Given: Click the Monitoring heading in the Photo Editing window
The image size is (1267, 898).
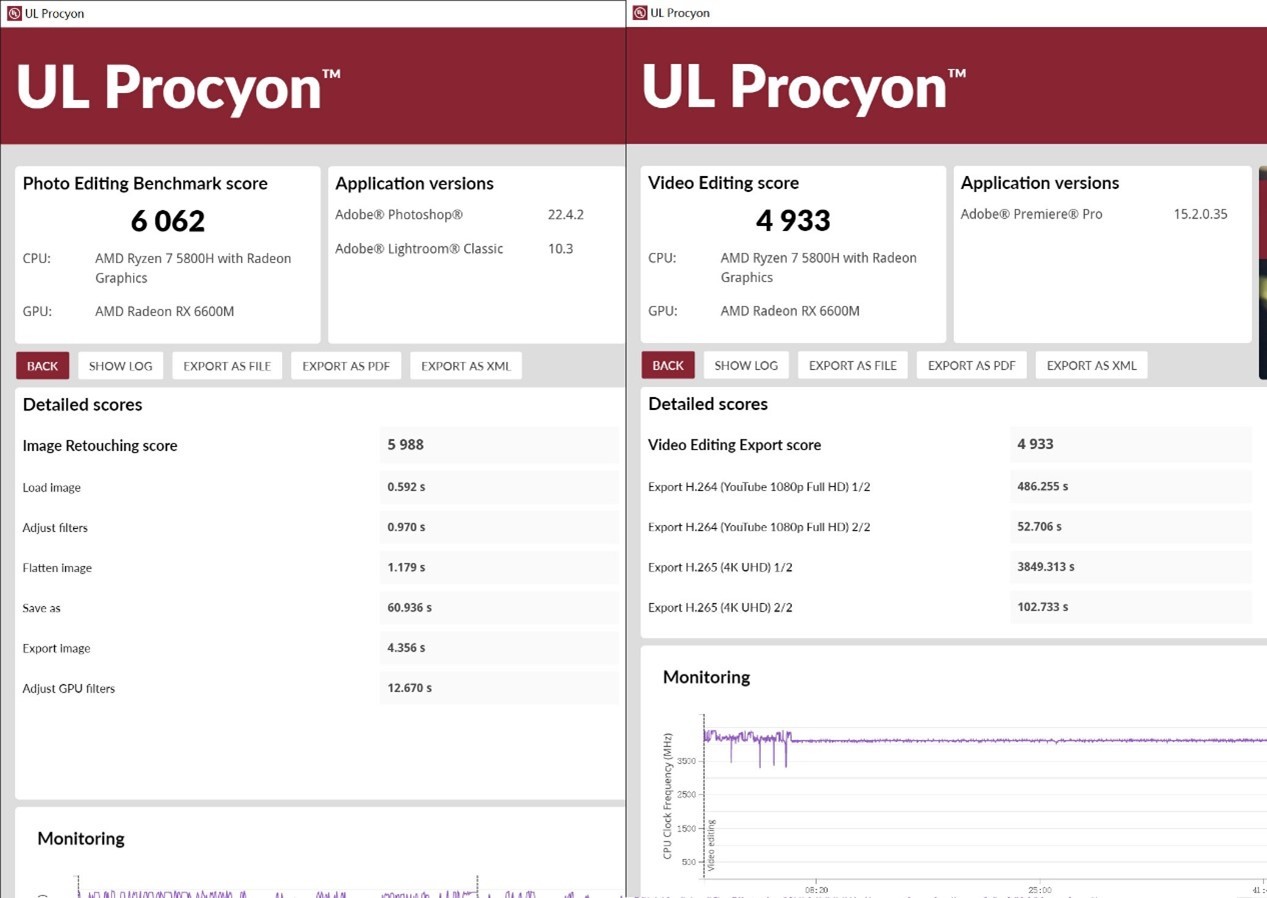Looking at the screenshot, I should click(x=81, y=839).
